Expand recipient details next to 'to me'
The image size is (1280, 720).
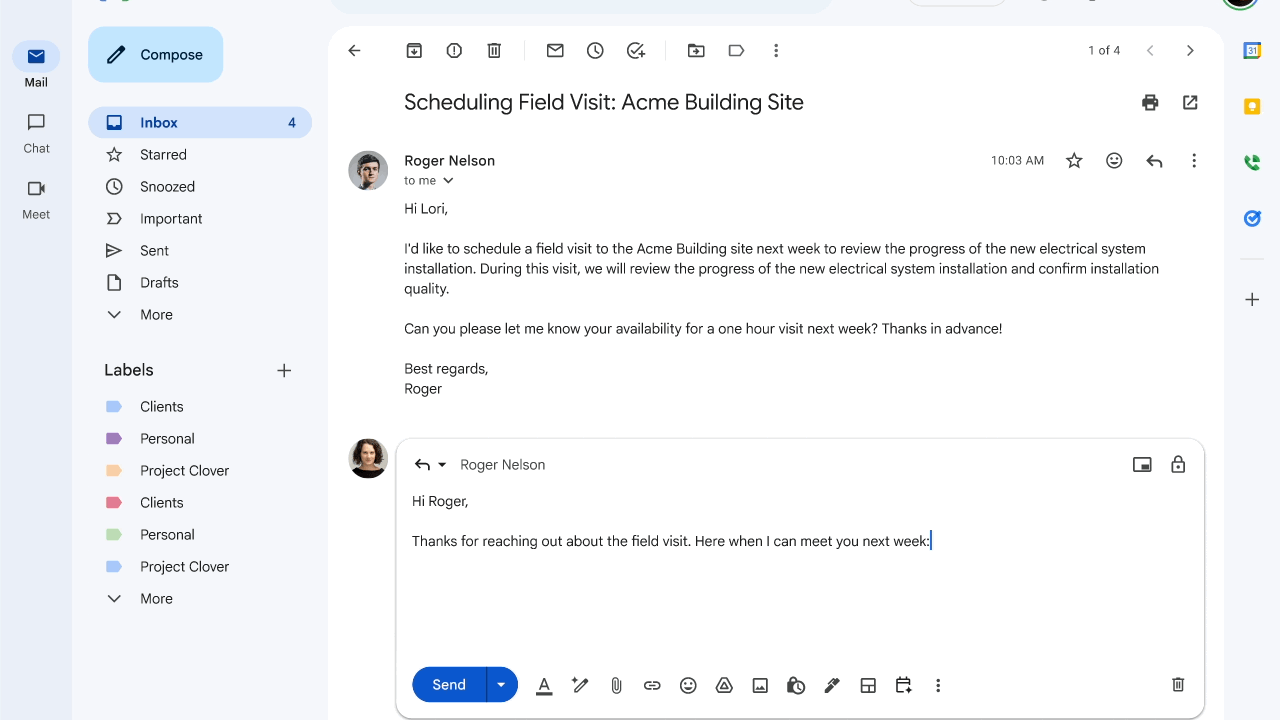(x=448, y=181)
